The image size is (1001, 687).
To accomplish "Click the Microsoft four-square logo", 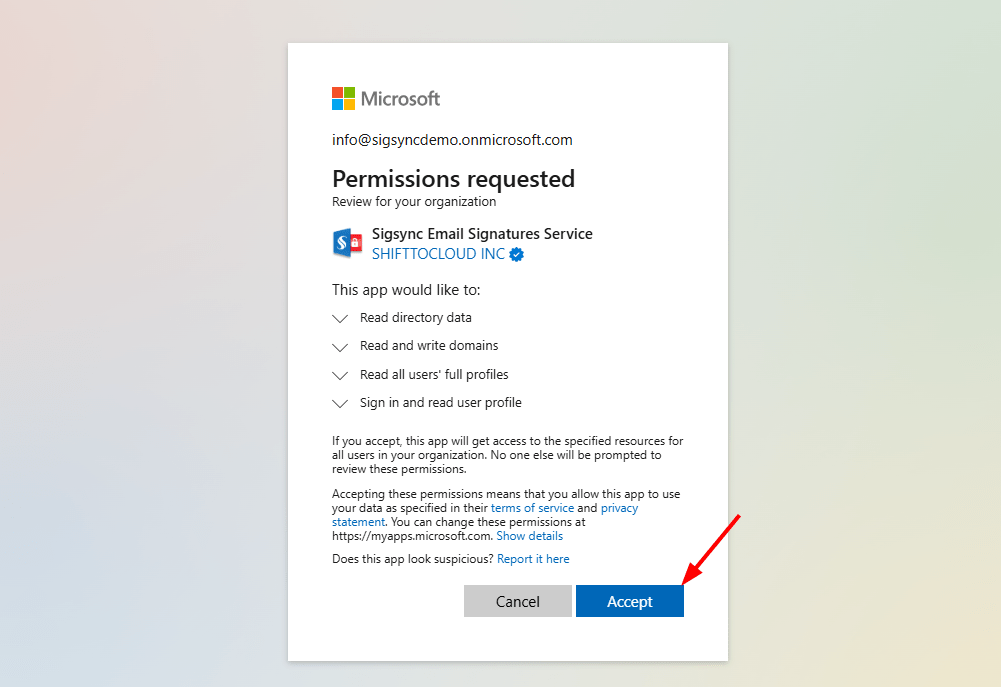I will tap(344, 98).
